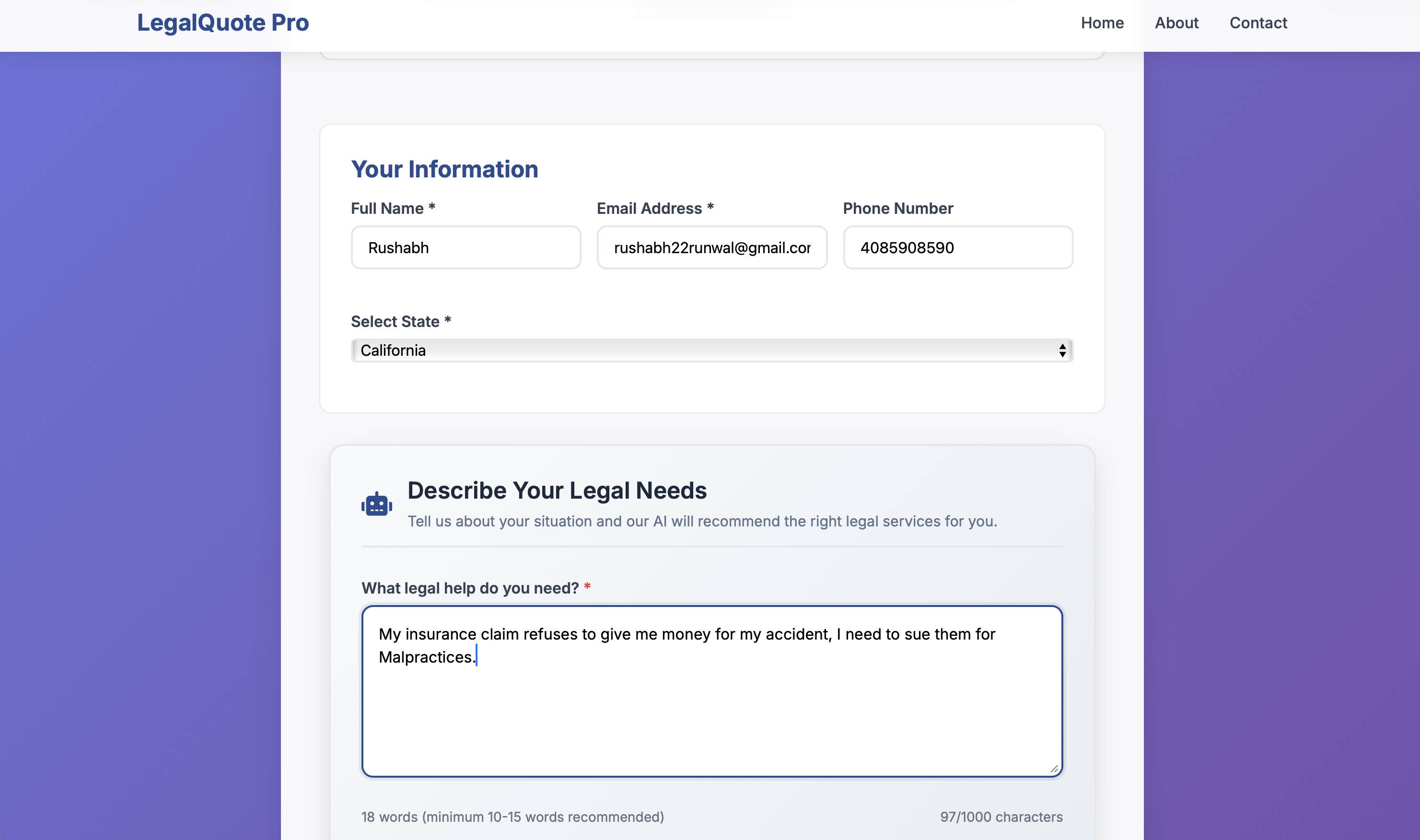This screenshot has height=840, width=1420.
Task: Open the About nav link
Action: pyautogui.click(x=1176, y=23)
